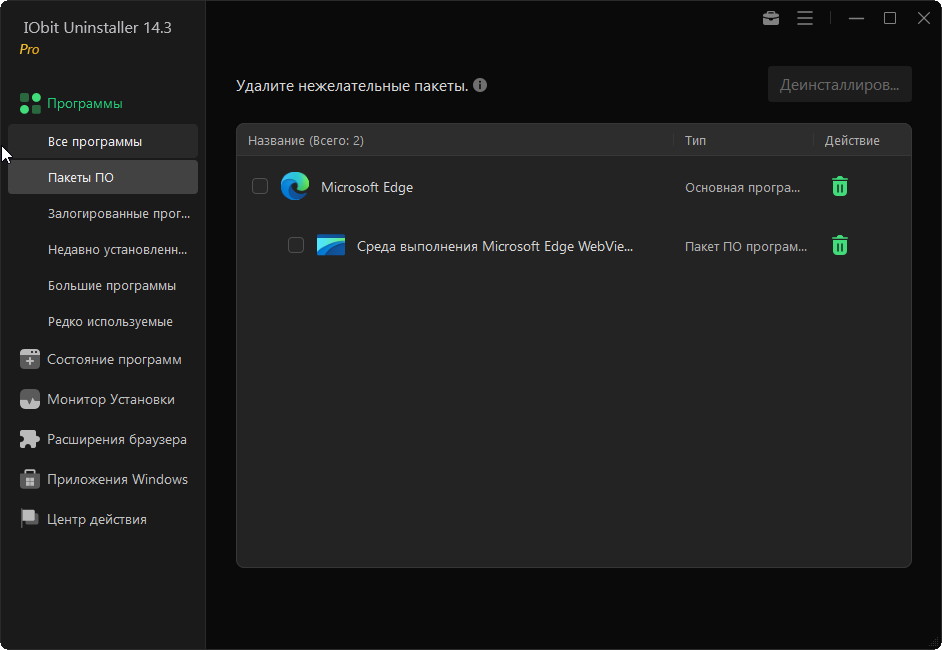Screen dimensions: 942x650
Task: Close the IObit Uninstaller window
Action: coord(924,19)
